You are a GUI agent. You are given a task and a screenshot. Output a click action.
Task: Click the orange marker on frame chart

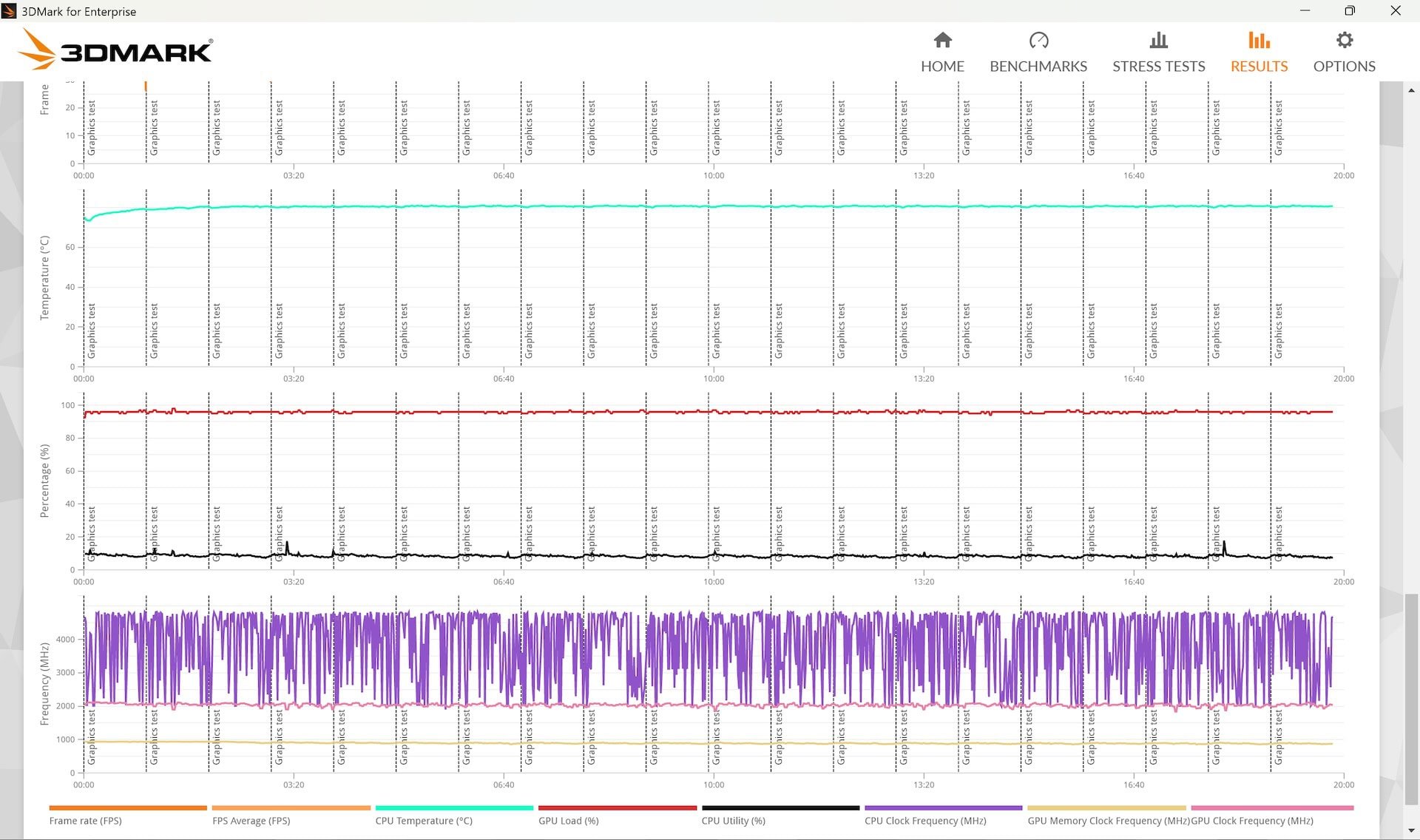tap(146, 87)
